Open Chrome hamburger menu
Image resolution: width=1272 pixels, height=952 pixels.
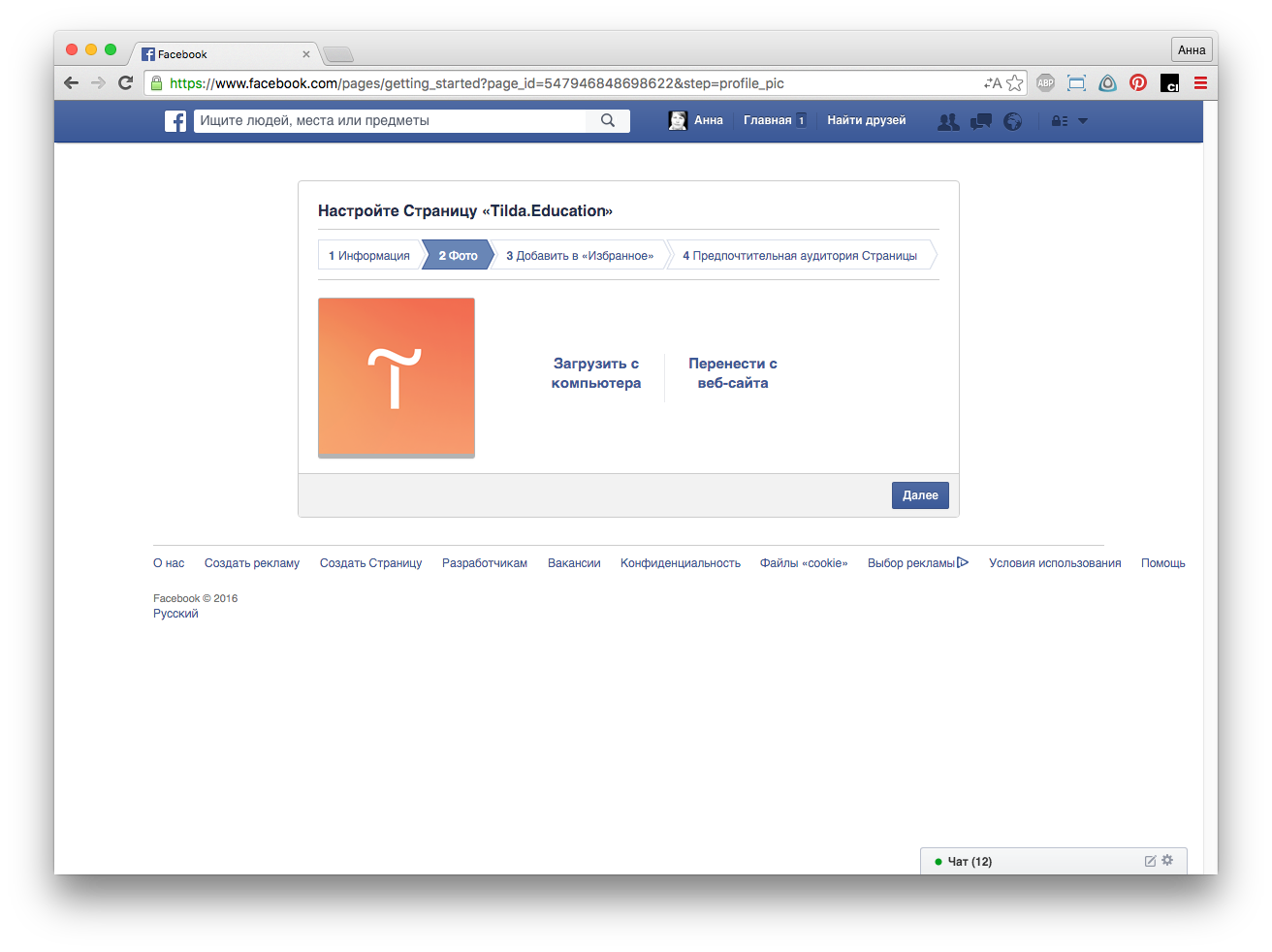(1200, 83)
